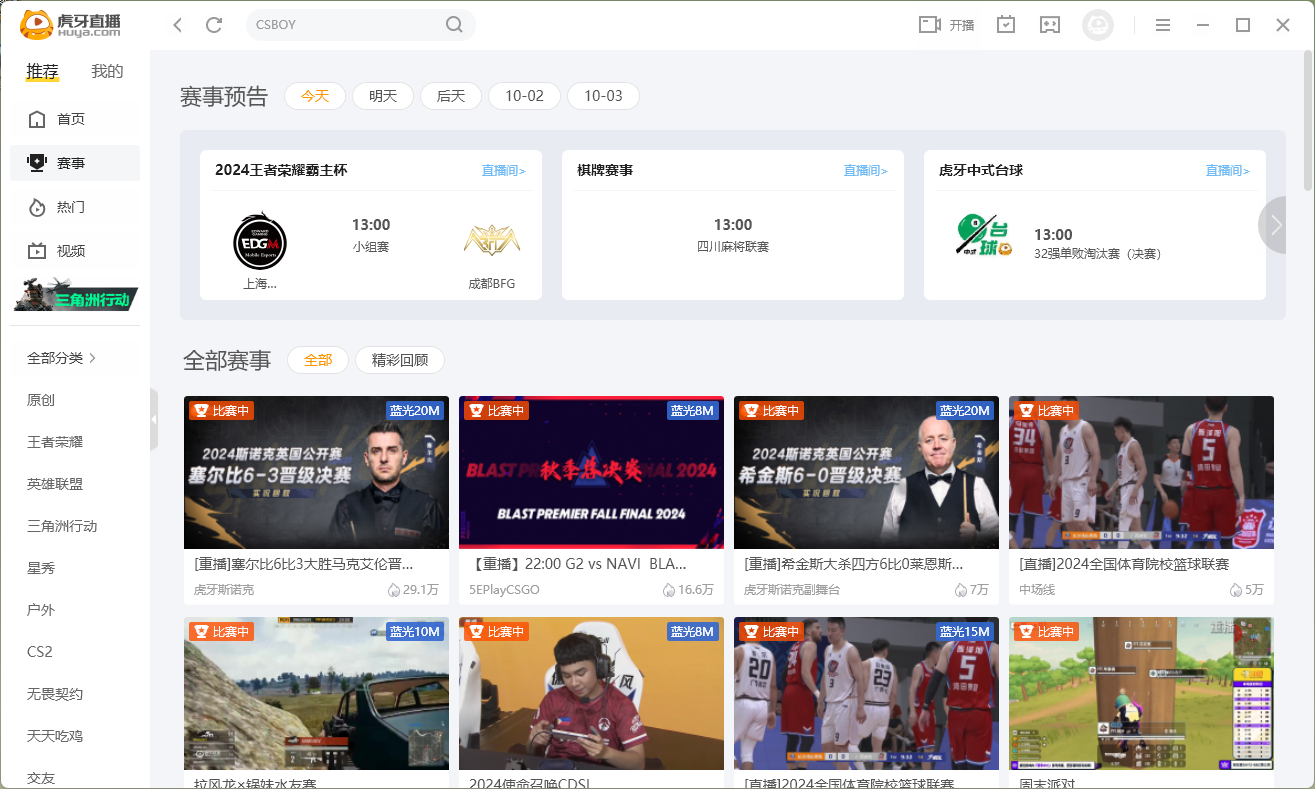Open the 王者荣耀 category
The width and height of the screenshot is (1315, 789).
pos(55,442)
